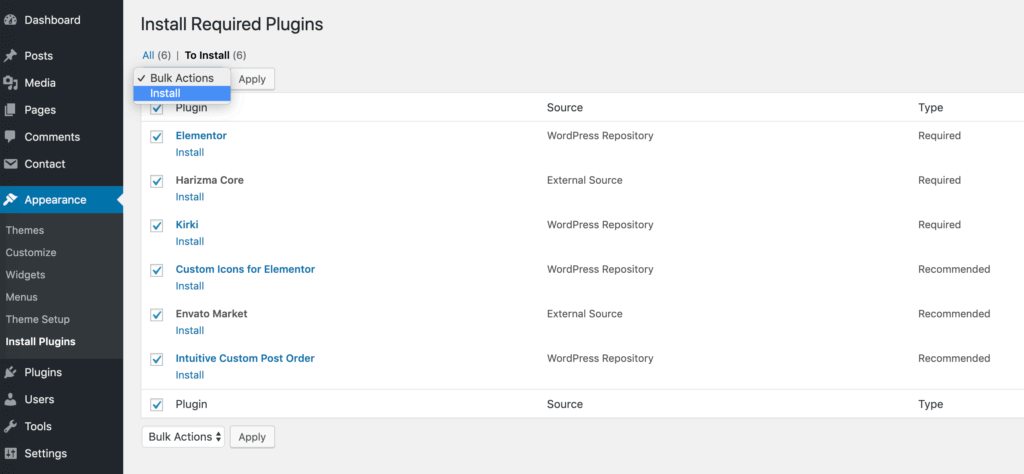Click the Users person icon
Screen dimensions: 1024x474
click(x=10, y=399)
